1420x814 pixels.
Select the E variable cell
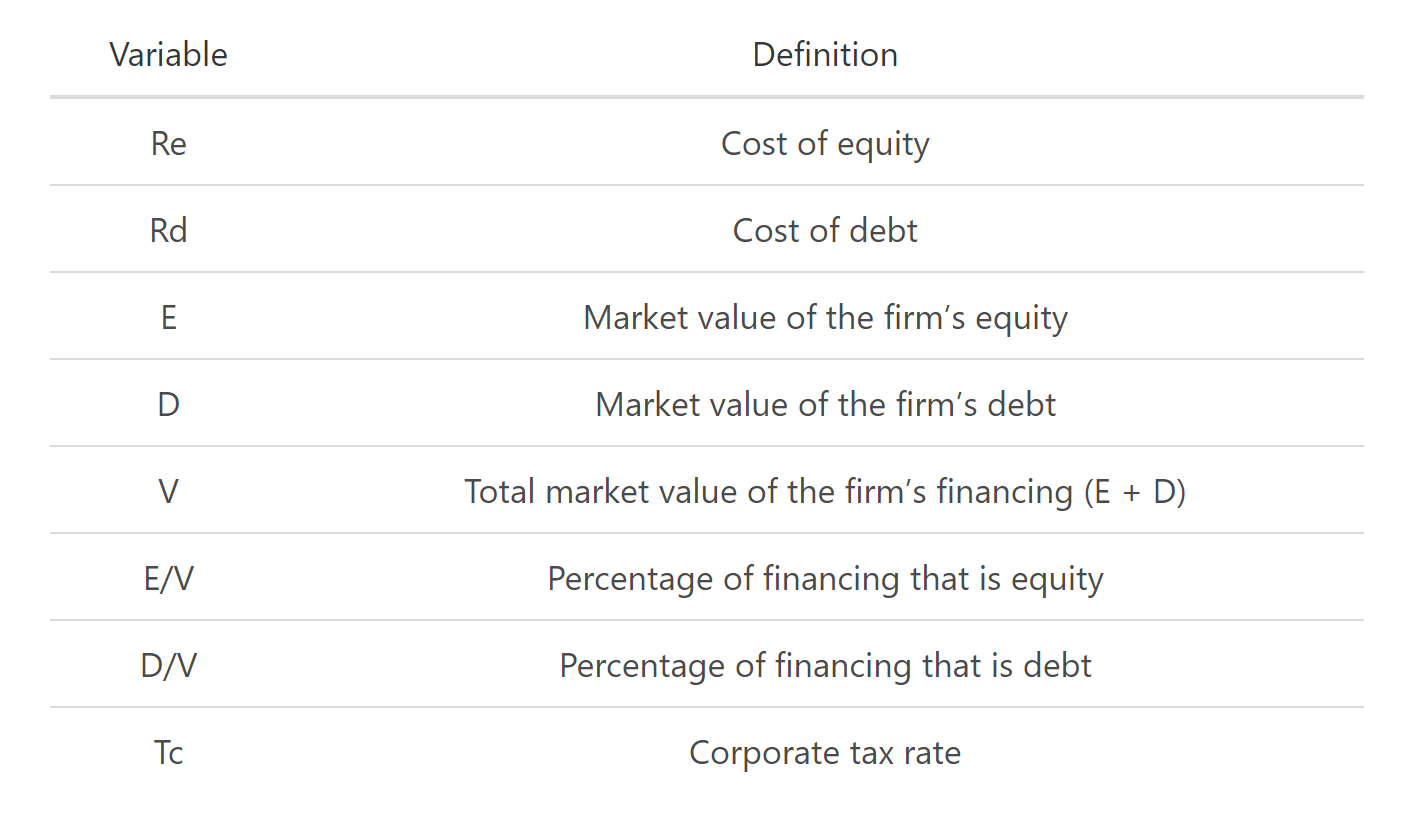coord(168,317)
